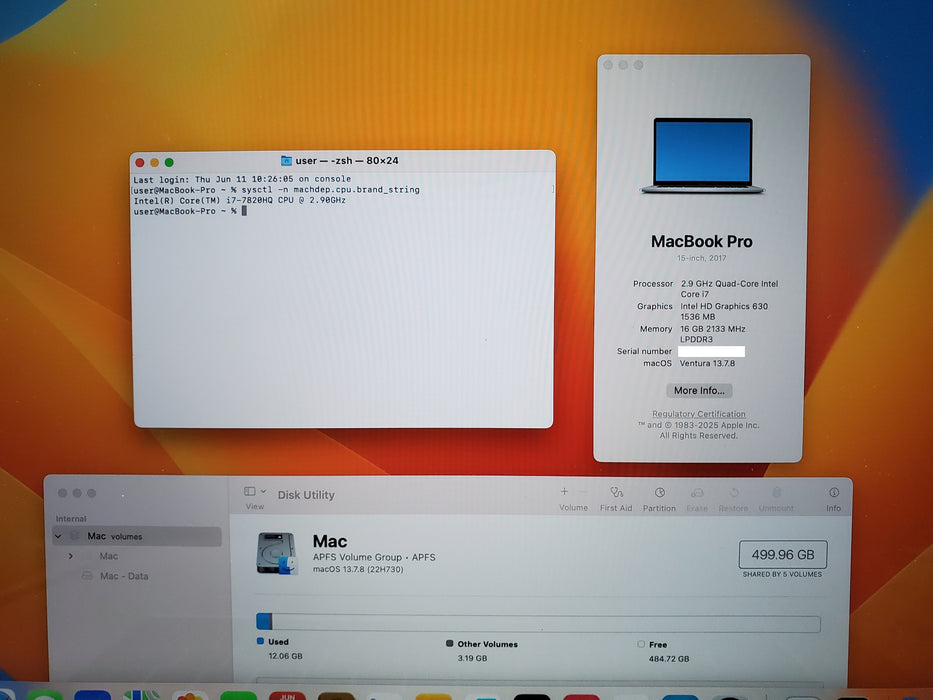Zoom Terminal with the green button
Image resolution: width=933 pixels, height=700 pixels.
point(170,162)
